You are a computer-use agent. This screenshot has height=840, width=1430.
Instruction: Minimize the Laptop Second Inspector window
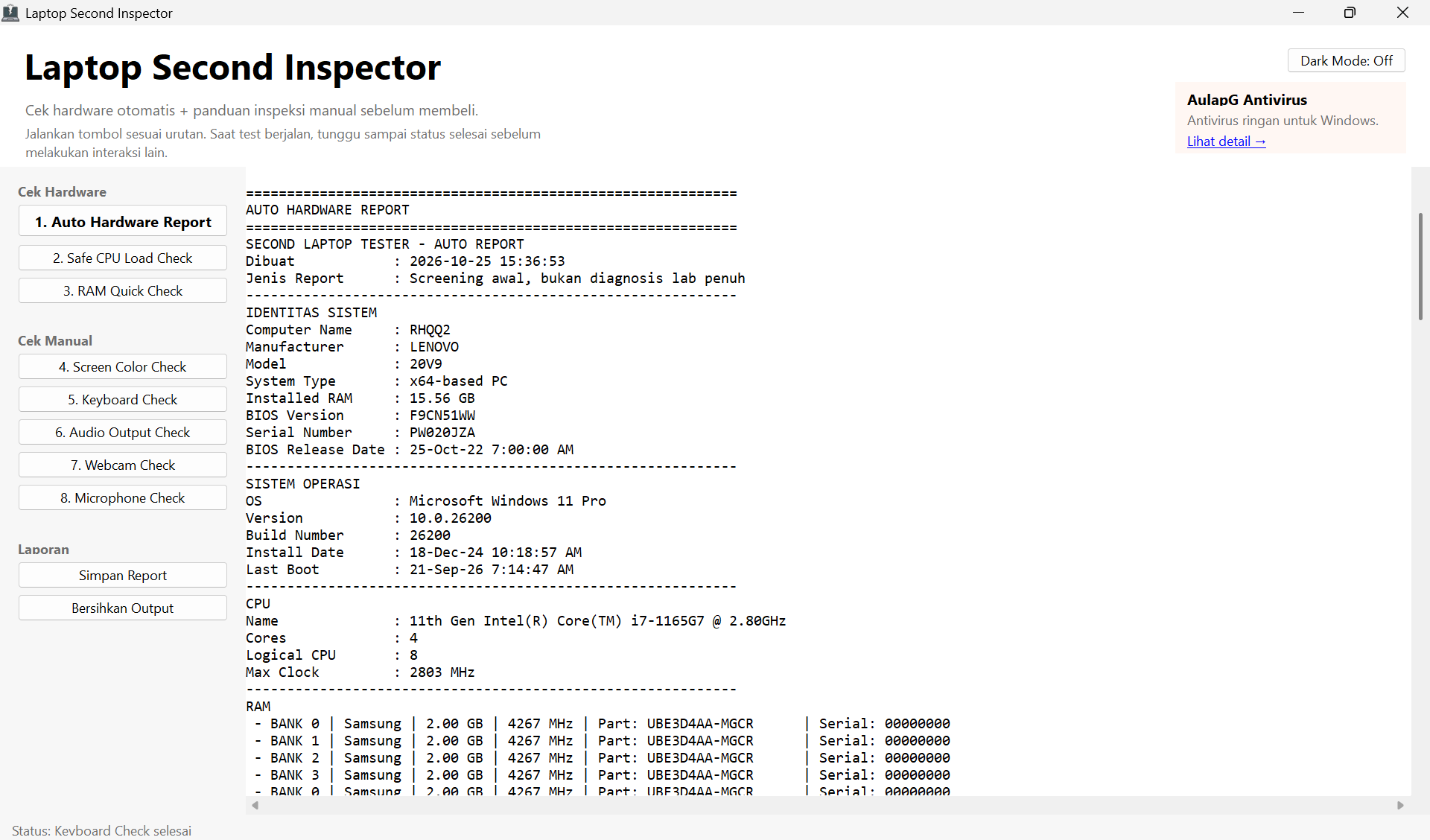pyautogui.click(x=1298, y=13)
